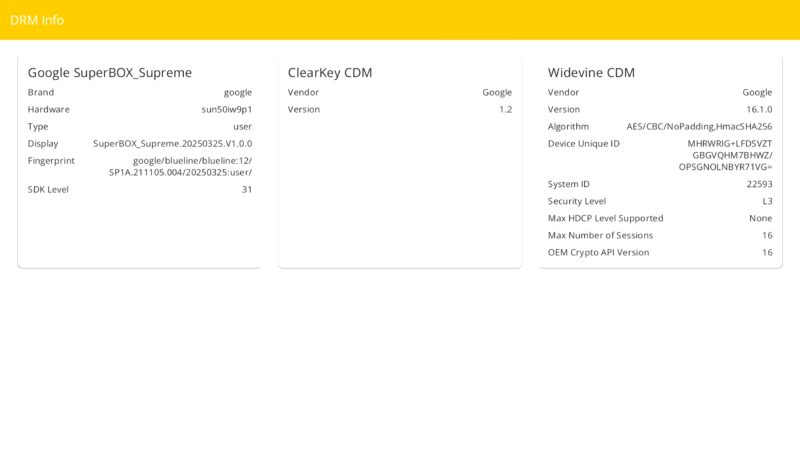This screenshot has height=450, width=800.
Task: Click the 'Max Number of Sessions' label
Action: pyautogui.click(x=601, y=235)
